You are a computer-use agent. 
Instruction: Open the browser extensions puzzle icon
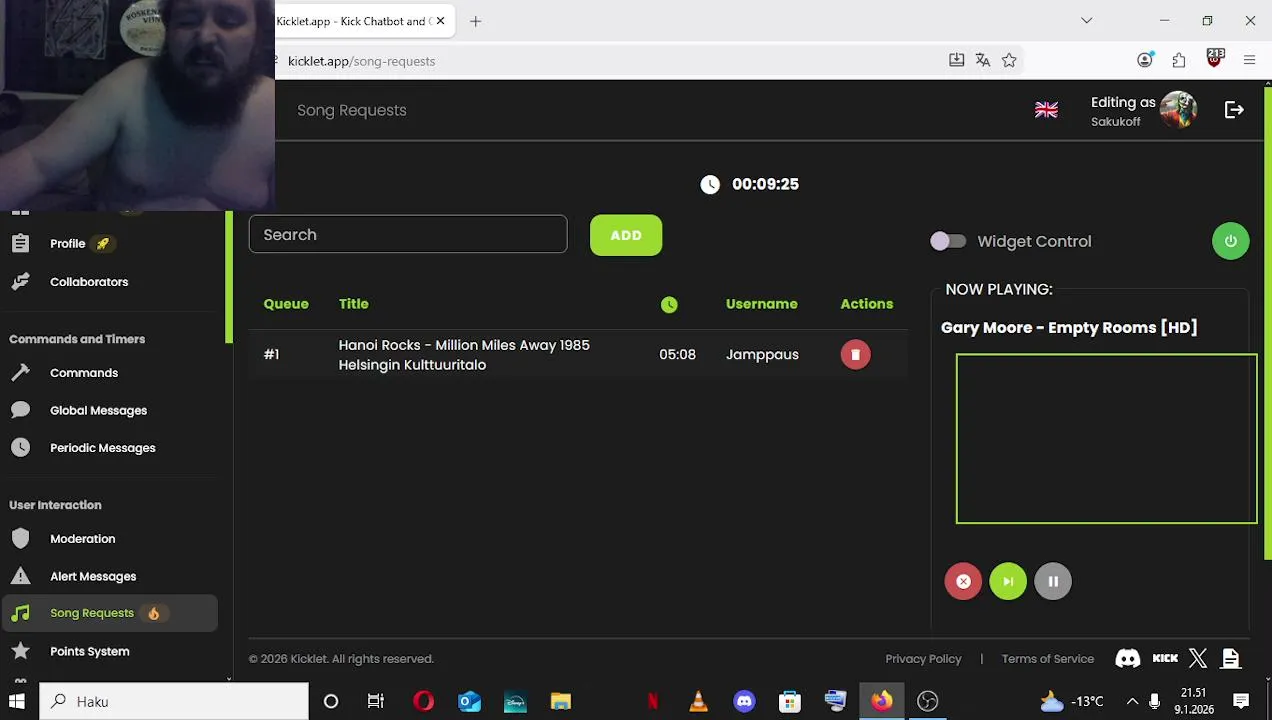point(1179,60)
